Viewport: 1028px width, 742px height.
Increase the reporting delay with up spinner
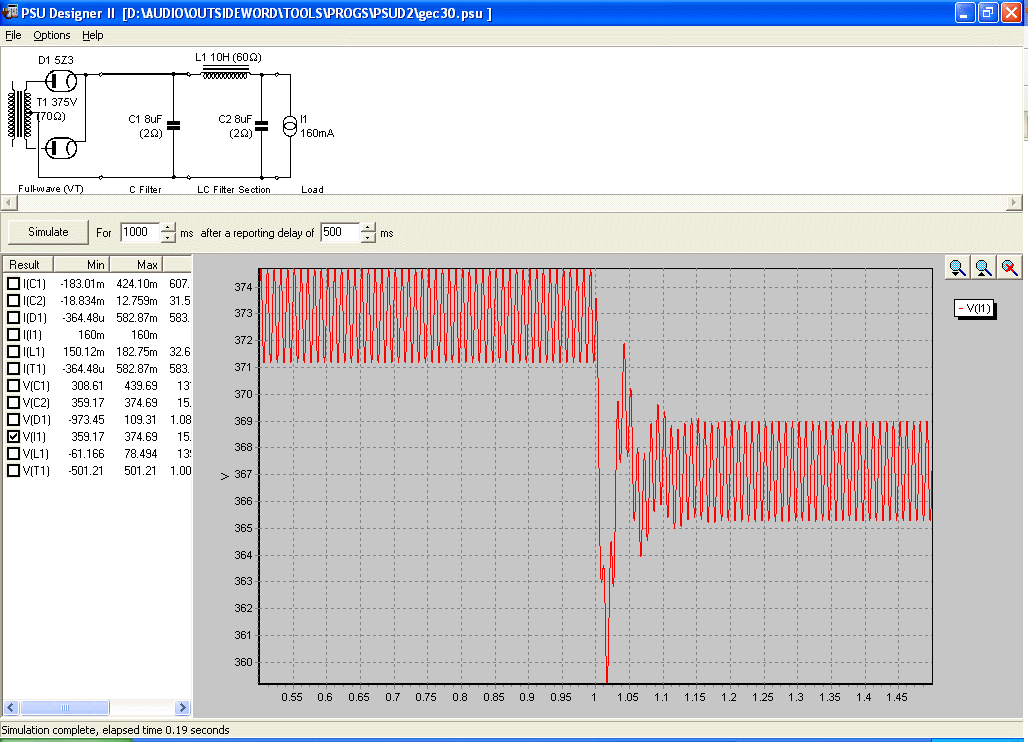[368, 227]
